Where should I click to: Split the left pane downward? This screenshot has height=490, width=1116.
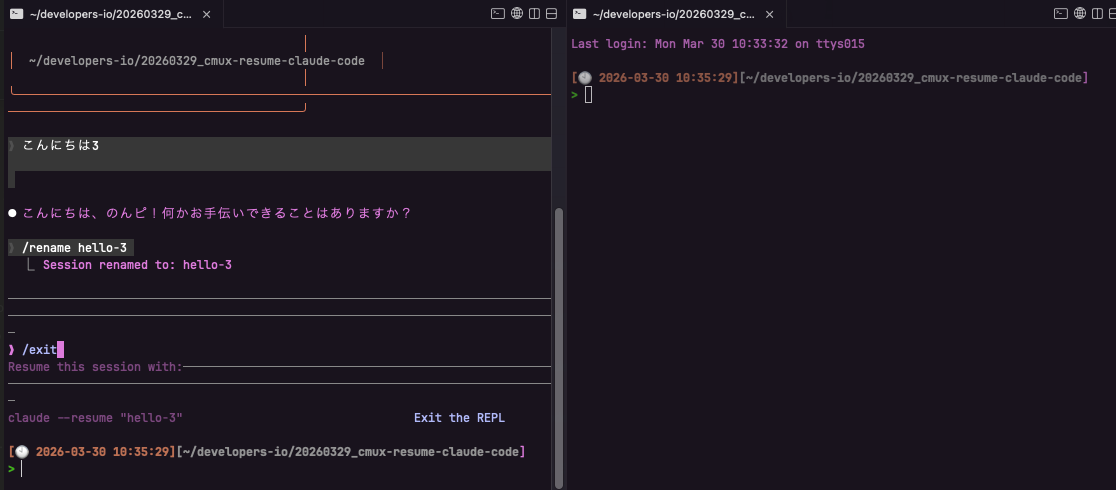coord(553,14)
